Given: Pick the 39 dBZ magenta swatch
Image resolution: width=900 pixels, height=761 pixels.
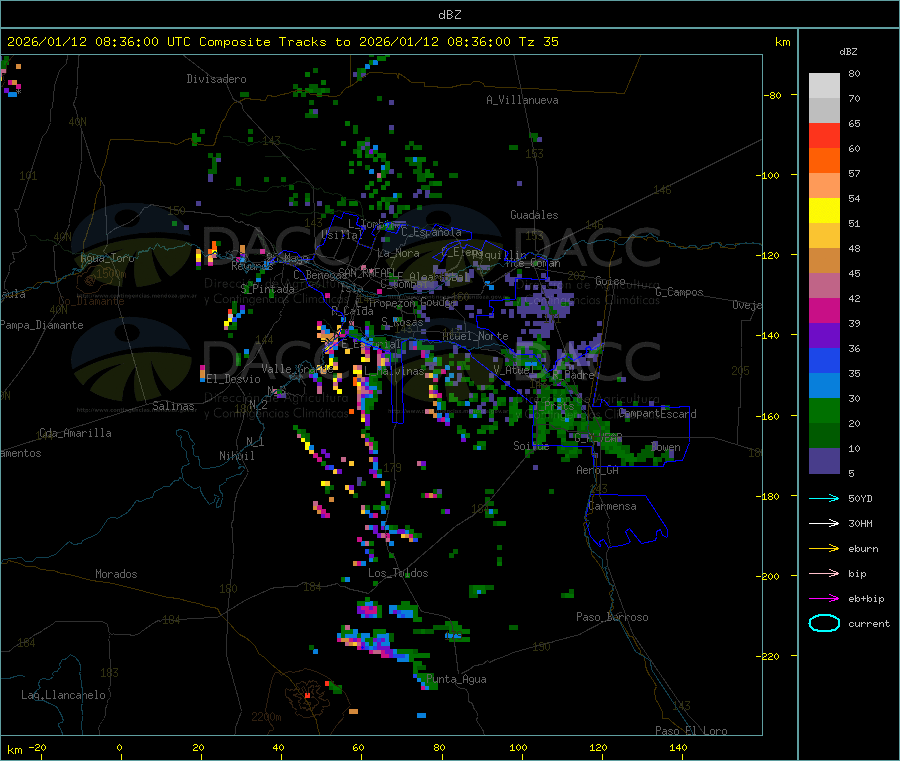Looking at the screenshot, I should pyautogui.click(x=824, y=310).
